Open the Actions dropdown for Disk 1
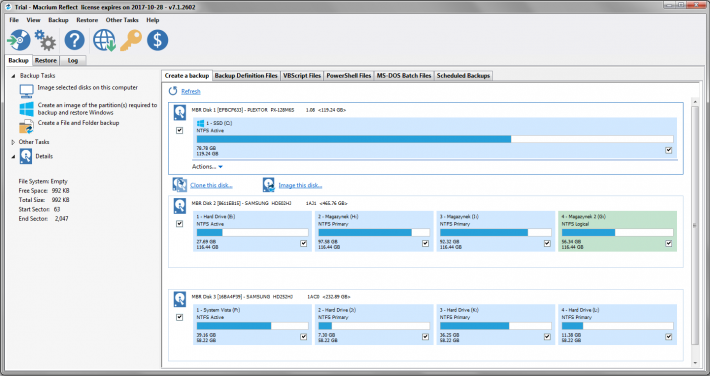This screenshot has height=376, width=710. click(207, 167)
